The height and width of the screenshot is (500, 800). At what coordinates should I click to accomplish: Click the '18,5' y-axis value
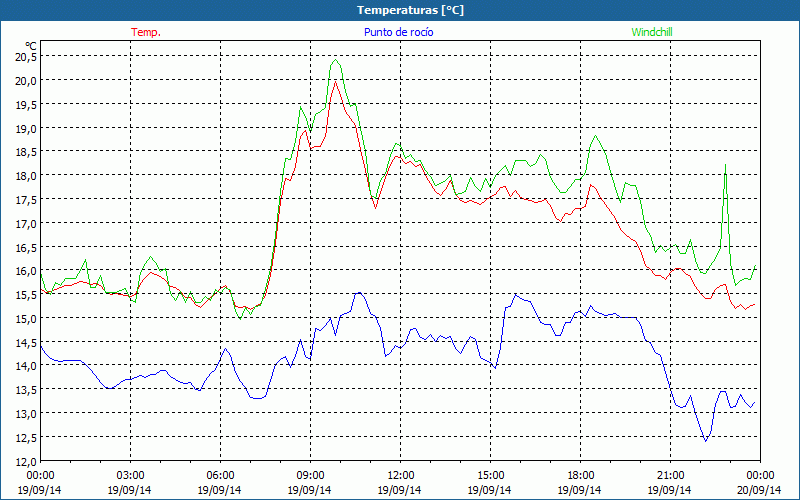click(26, 152)
